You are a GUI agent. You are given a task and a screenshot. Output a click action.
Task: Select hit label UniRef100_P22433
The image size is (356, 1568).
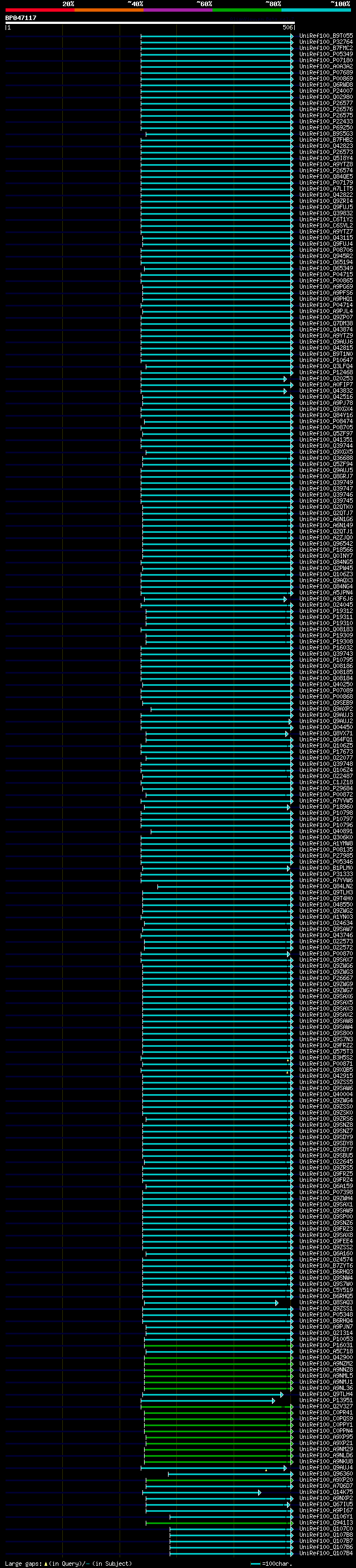[326, 121]
